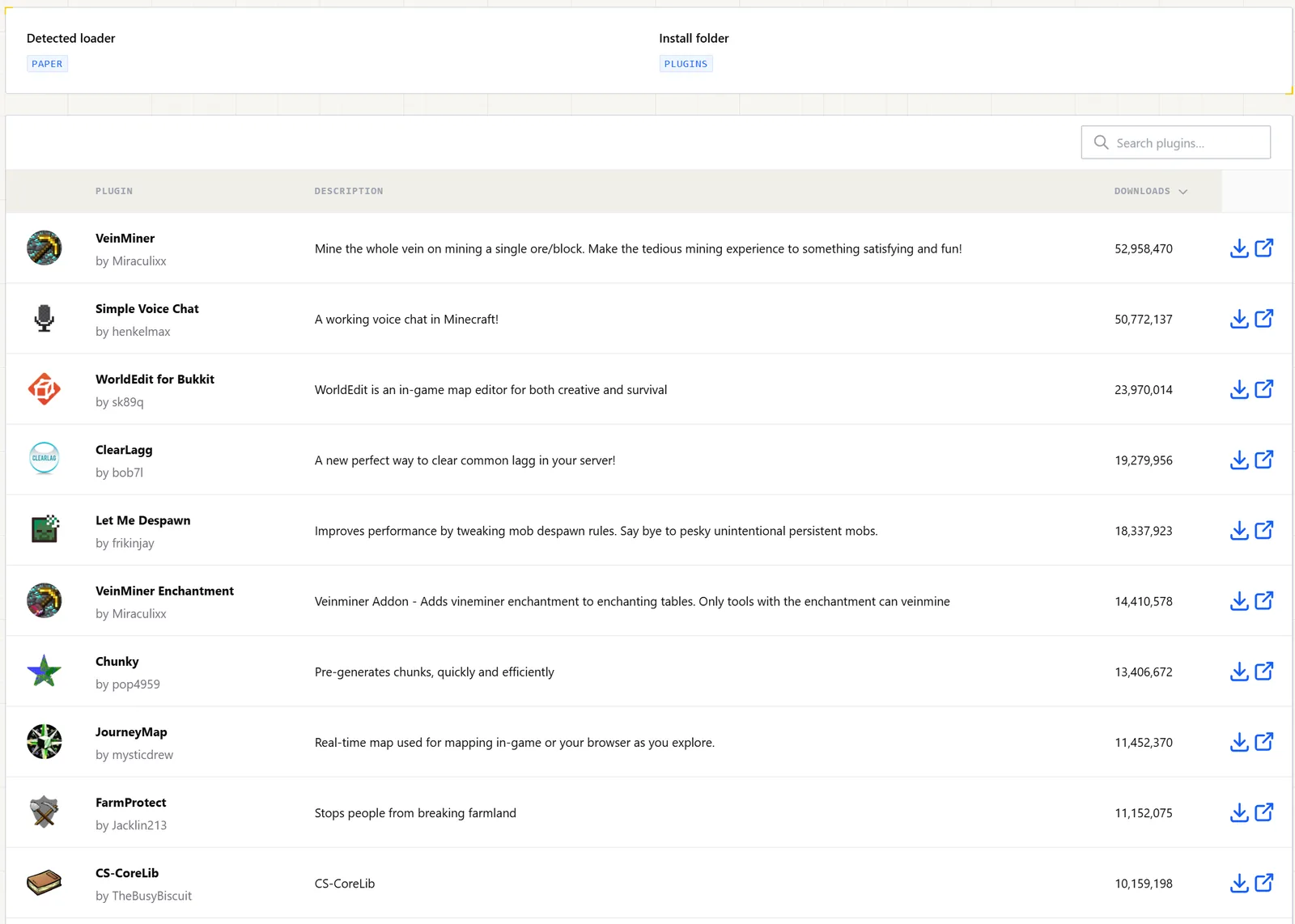
Task: Download the JourneyMap plugin
Action: coord(1239,741)
